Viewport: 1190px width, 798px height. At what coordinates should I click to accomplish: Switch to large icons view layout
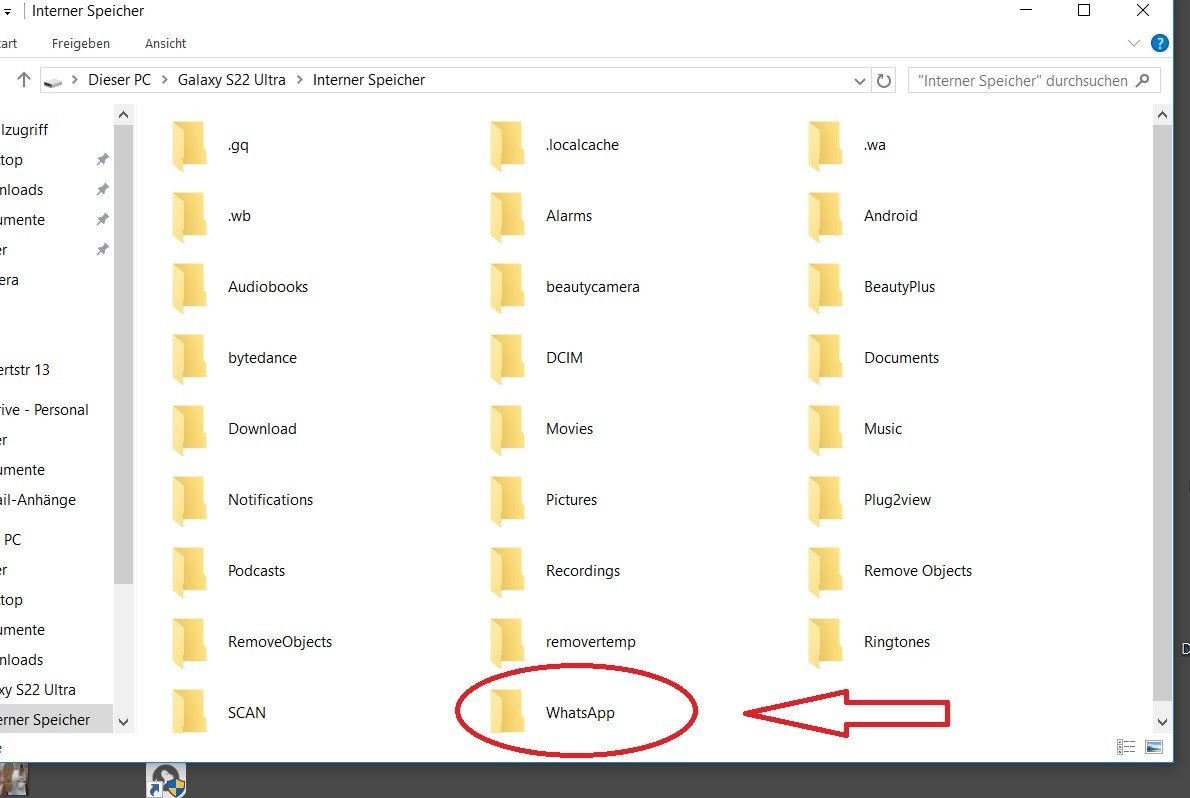coord(1153,747)
